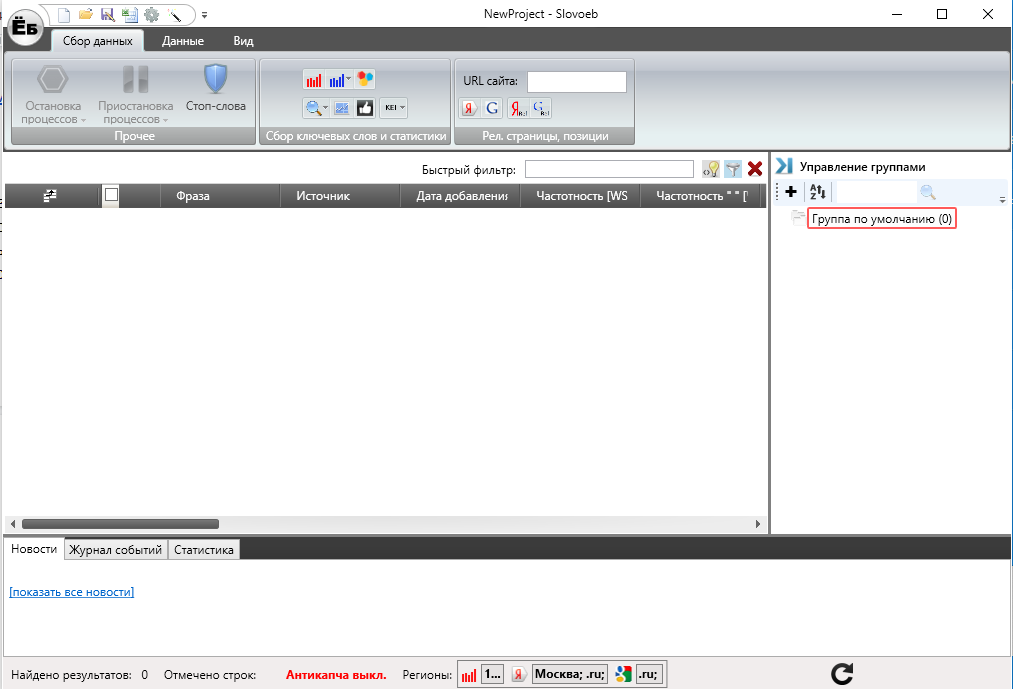Click the показать все новости link

[71, 592]
